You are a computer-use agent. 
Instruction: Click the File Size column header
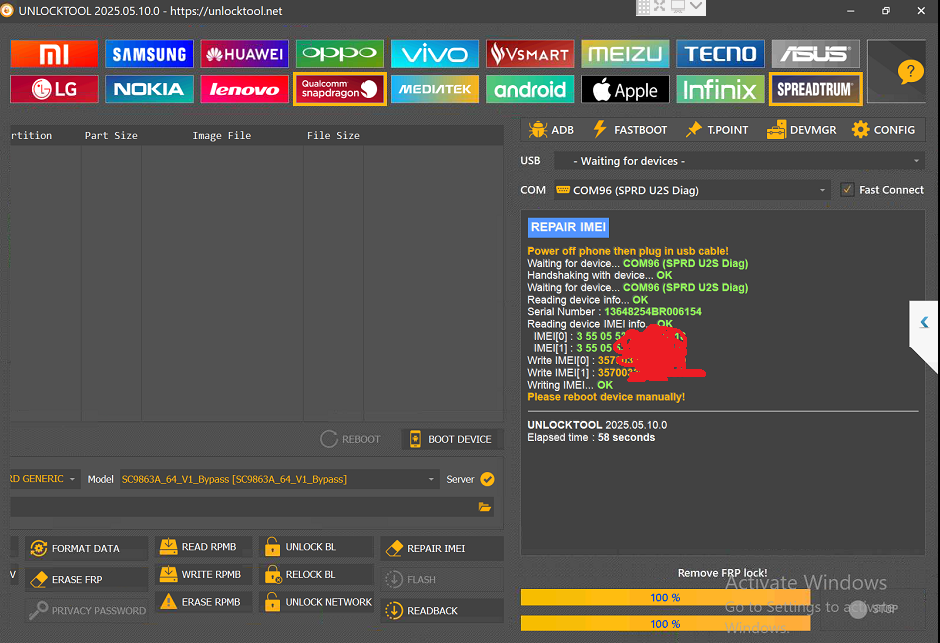(x=333, y=135)
